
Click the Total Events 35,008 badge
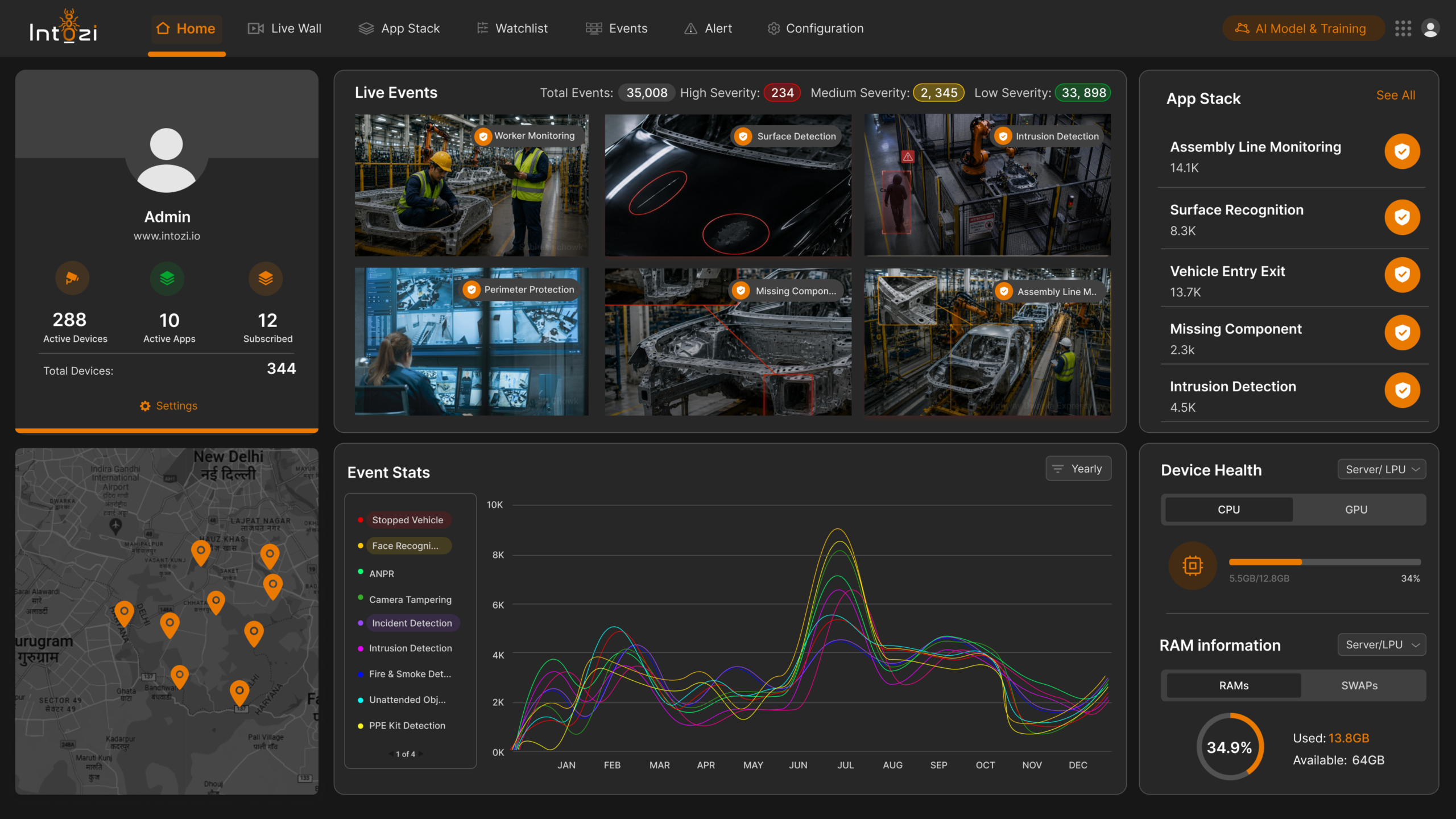[x=647, y=93]
